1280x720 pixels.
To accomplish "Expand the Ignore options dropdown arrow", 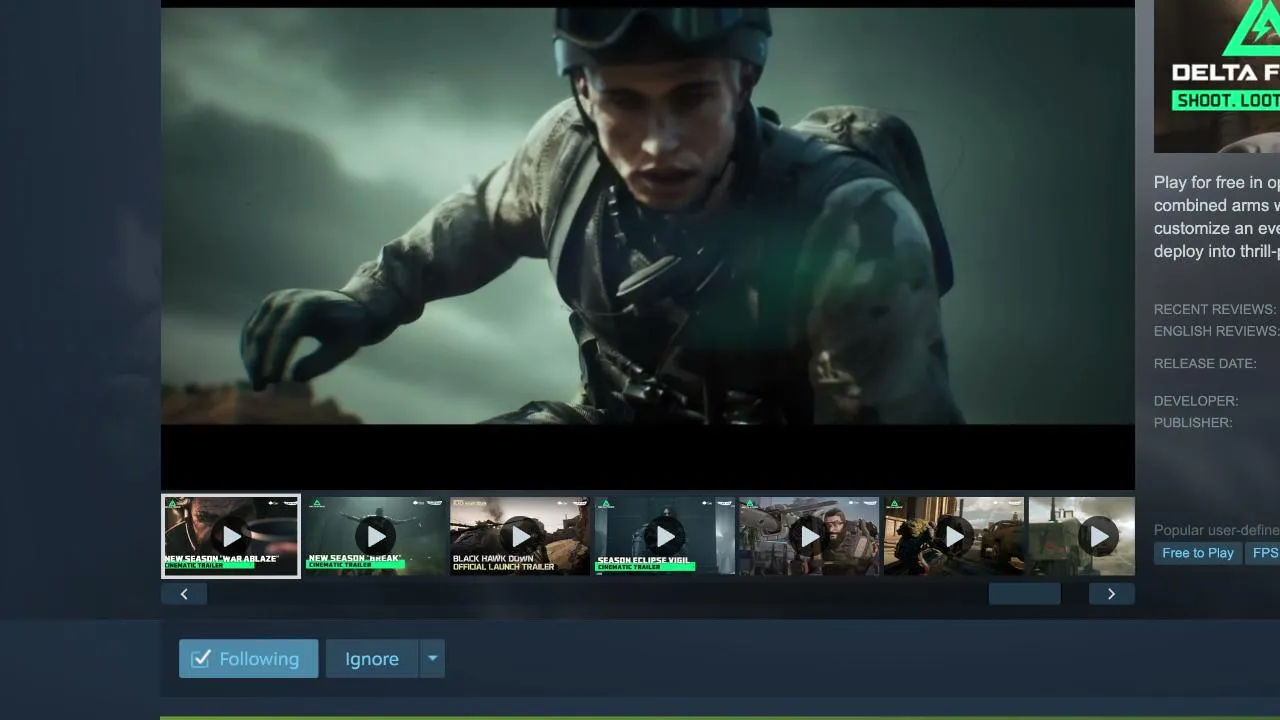I will point(432,659).
